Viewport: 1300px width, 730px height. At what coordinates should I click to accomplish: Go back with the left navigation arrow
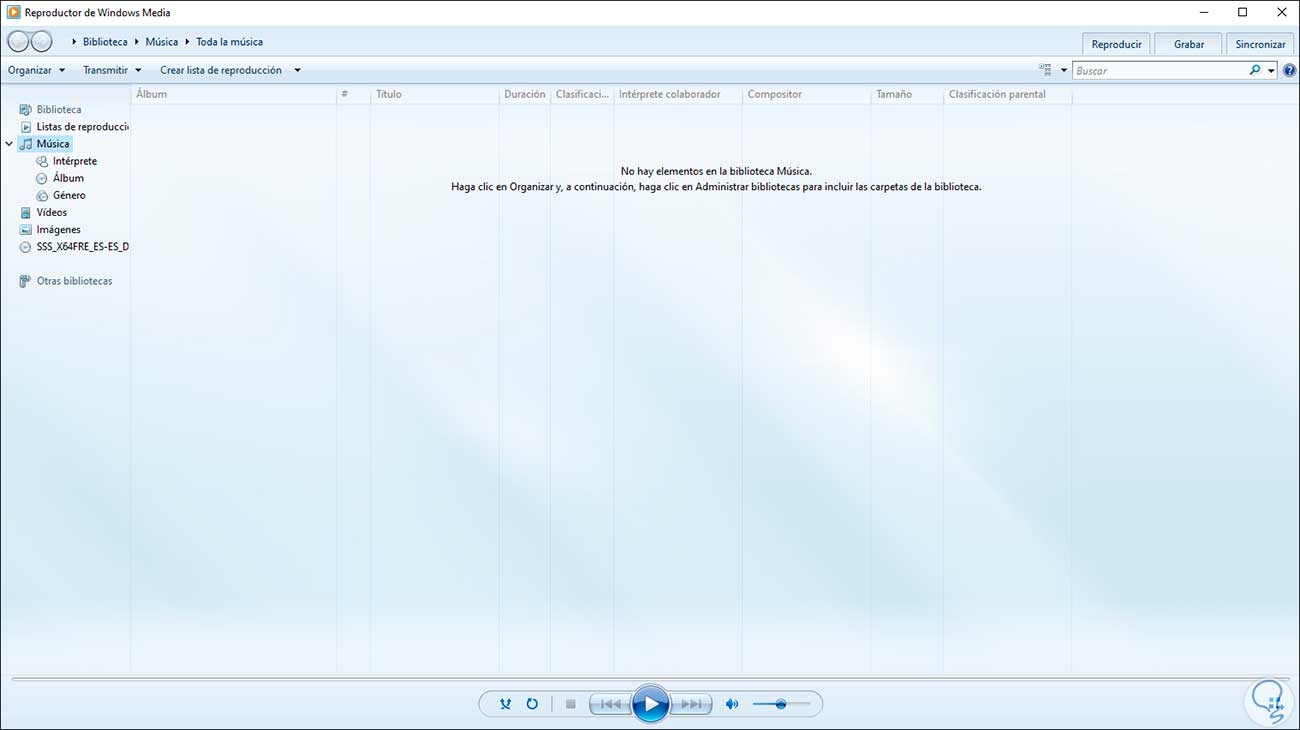[x=18, y=41]
